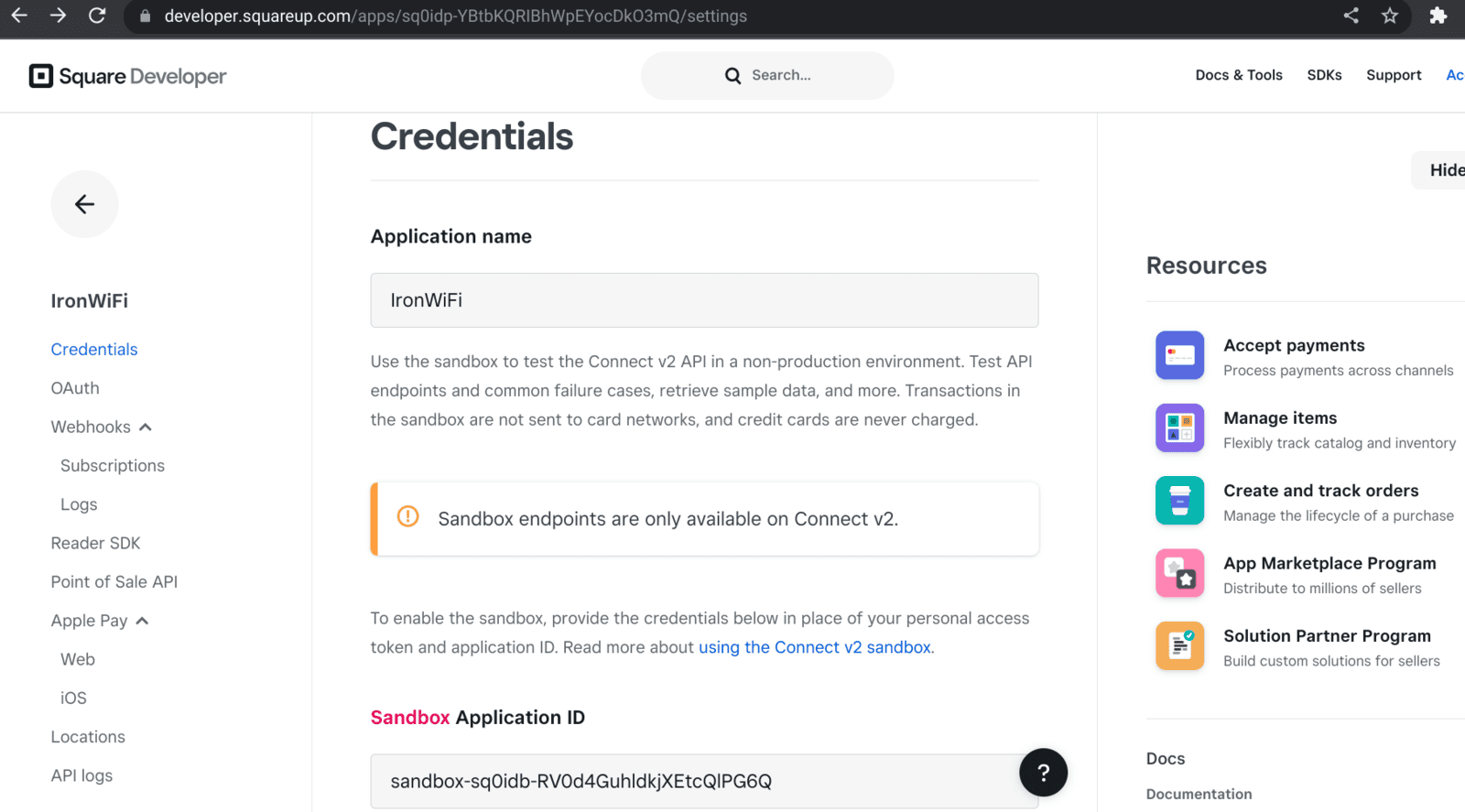Collapse the Webhooks section chevron
Image resolution: width=1465 pixels, height=812 pixels.
146,428
